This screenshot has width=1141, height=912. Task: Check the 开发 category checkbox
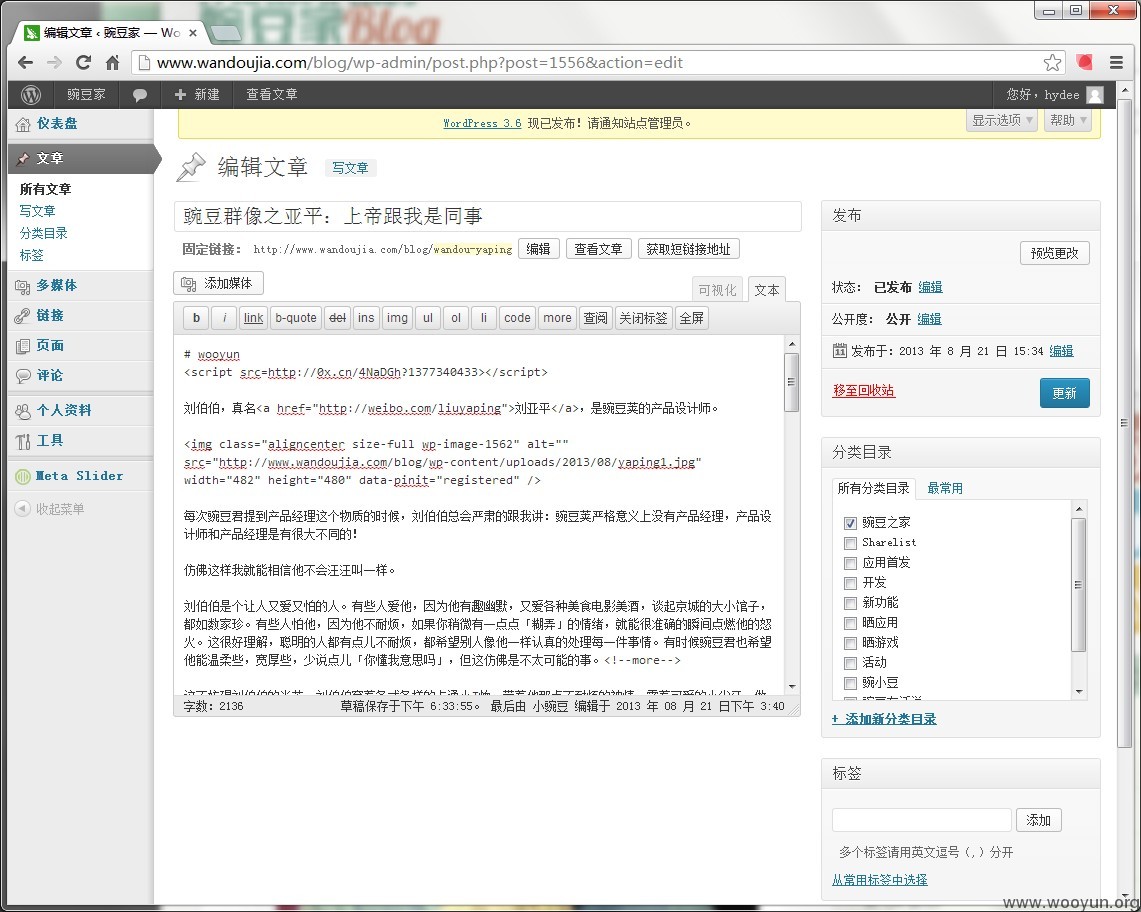[850, 583]
